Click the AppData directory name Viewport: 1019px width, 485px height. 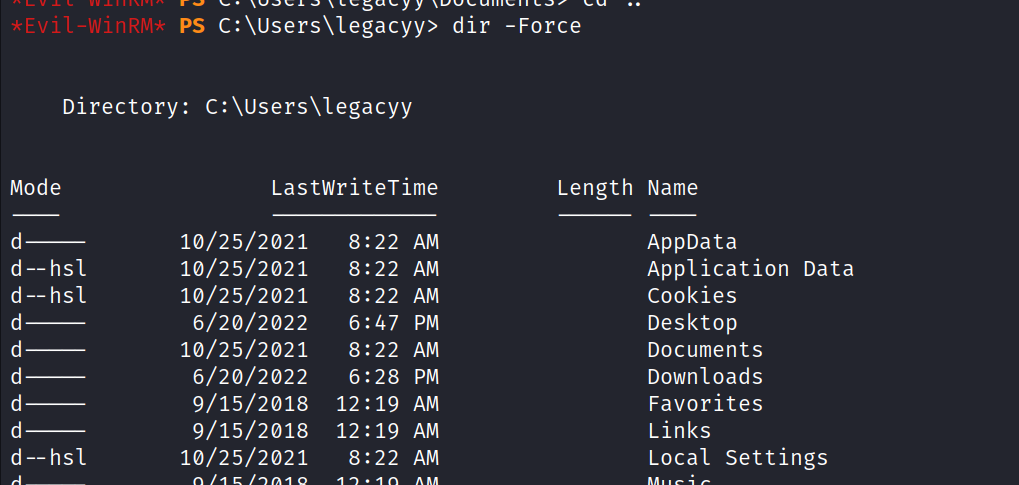tap(691, 242)
